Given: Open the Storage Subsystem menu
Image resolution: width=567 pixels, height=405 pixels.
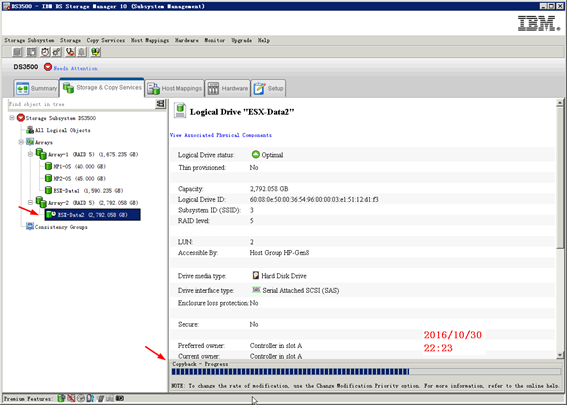Looking at the screenshot, I should [29, 40].
